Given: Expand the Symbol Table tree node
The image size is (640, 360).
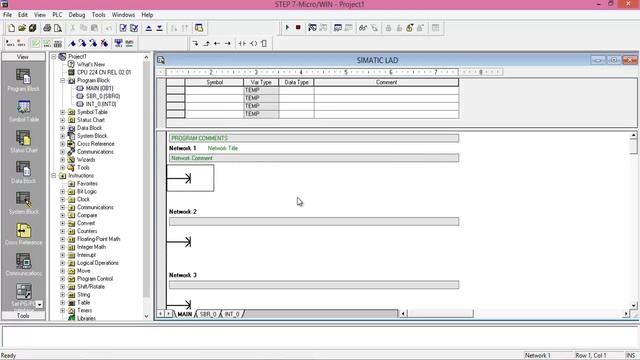Looking at the screenshot, I should pos(62,112).
